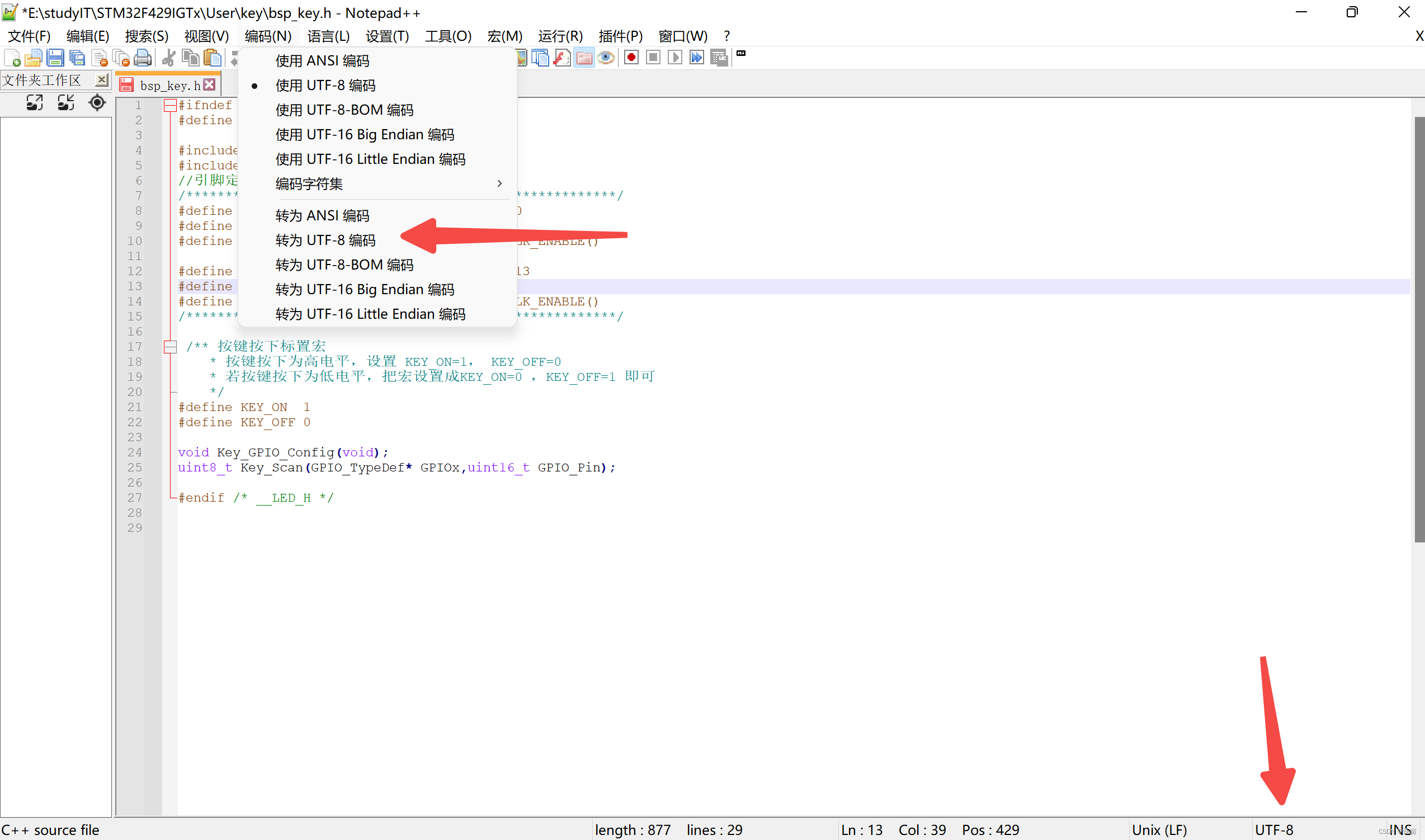
Task: Select 使用 UTF-16 Little Endian 编码
Action: click(377, 159)
